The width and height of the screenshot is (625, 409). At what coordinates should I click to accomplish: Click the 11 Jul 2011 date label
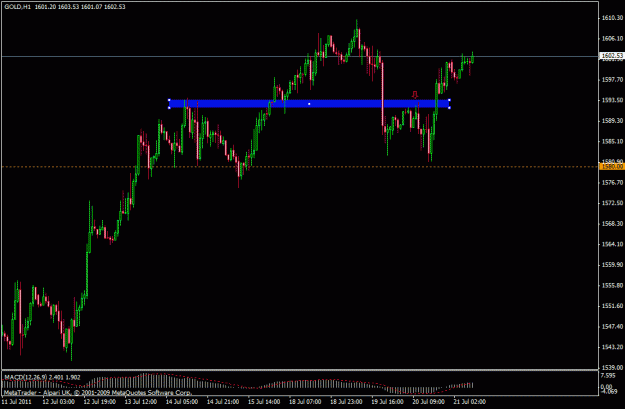coord(17,402)
